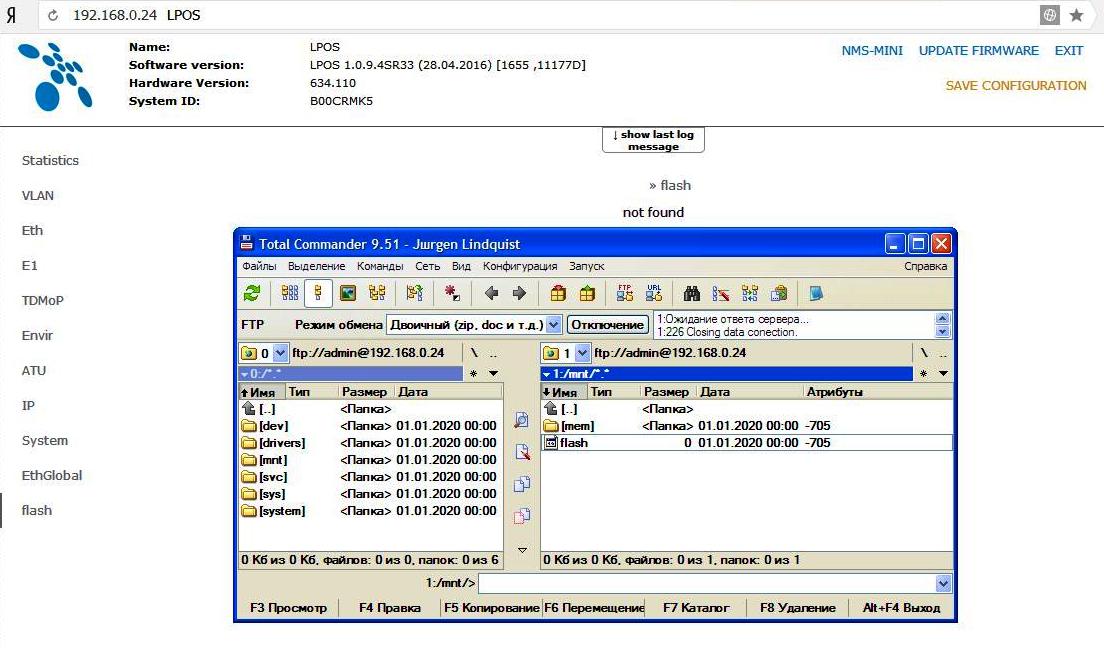The width and height of the screenshot is (1104, 648).
Task: Click the View icon between the panels
Action: tap(522, 420)
